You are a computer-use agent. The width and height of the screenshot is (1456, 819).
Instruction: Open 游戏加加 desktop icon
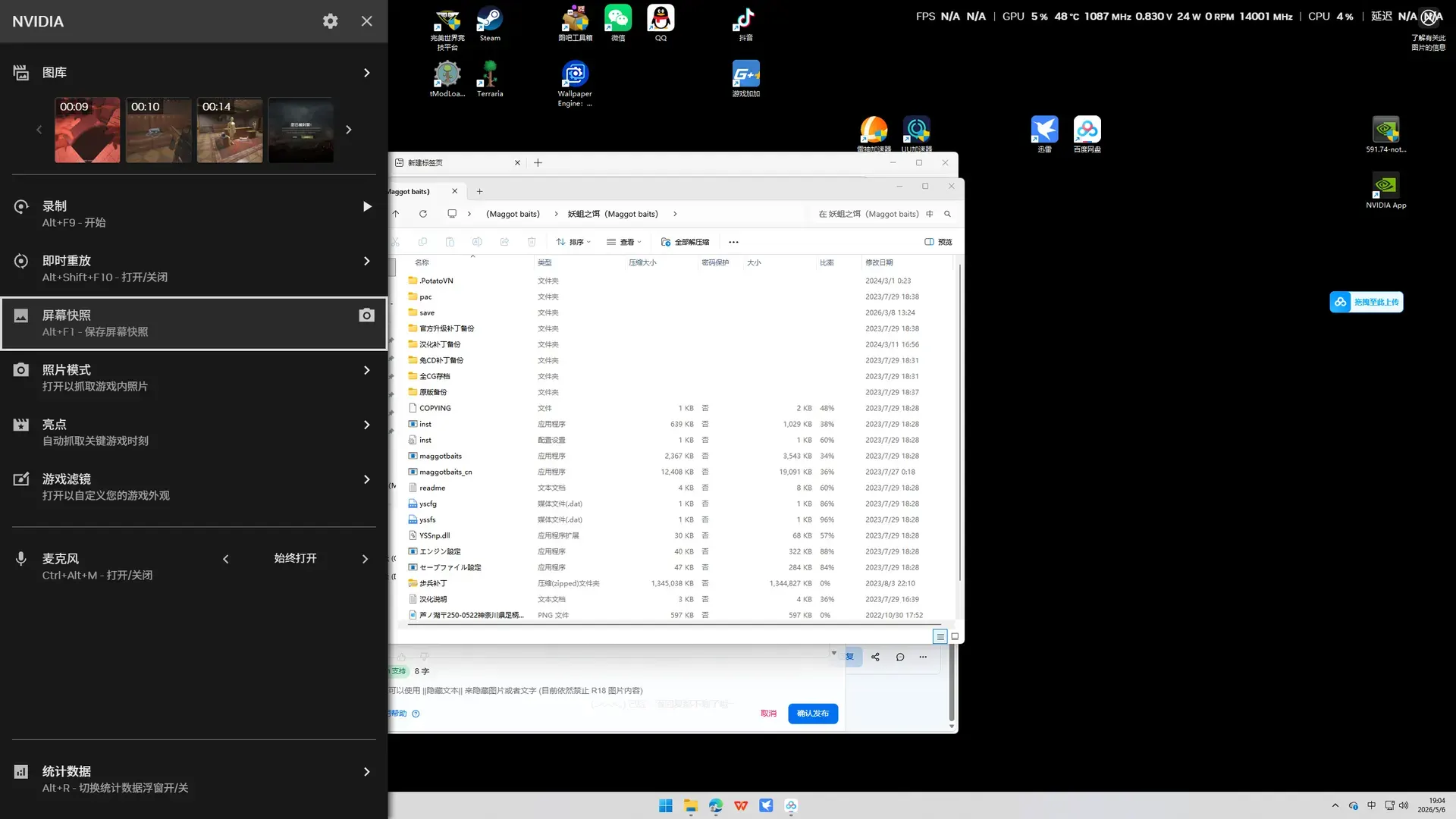point(745,80)
